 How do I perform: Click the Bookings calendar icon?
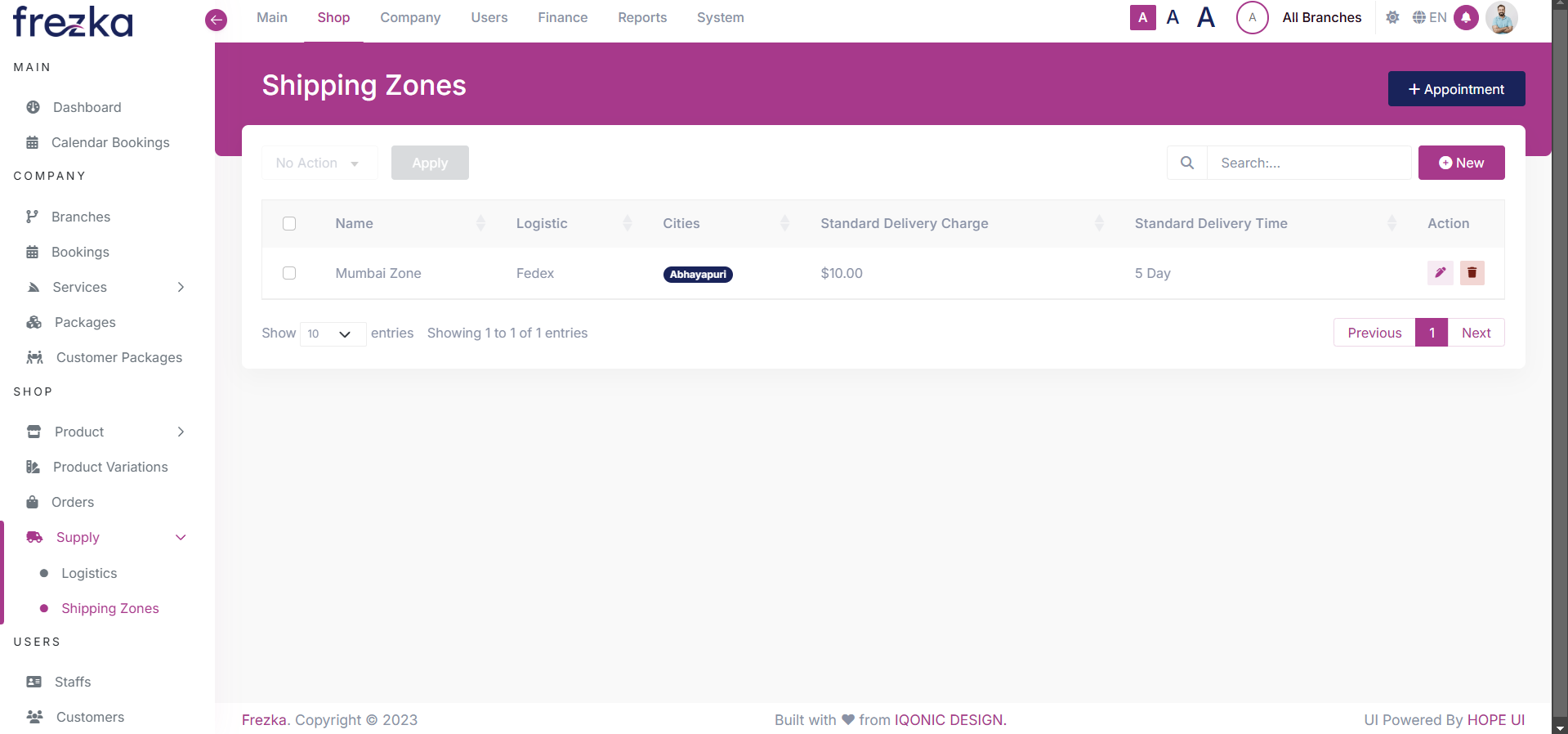pos(33,252)
